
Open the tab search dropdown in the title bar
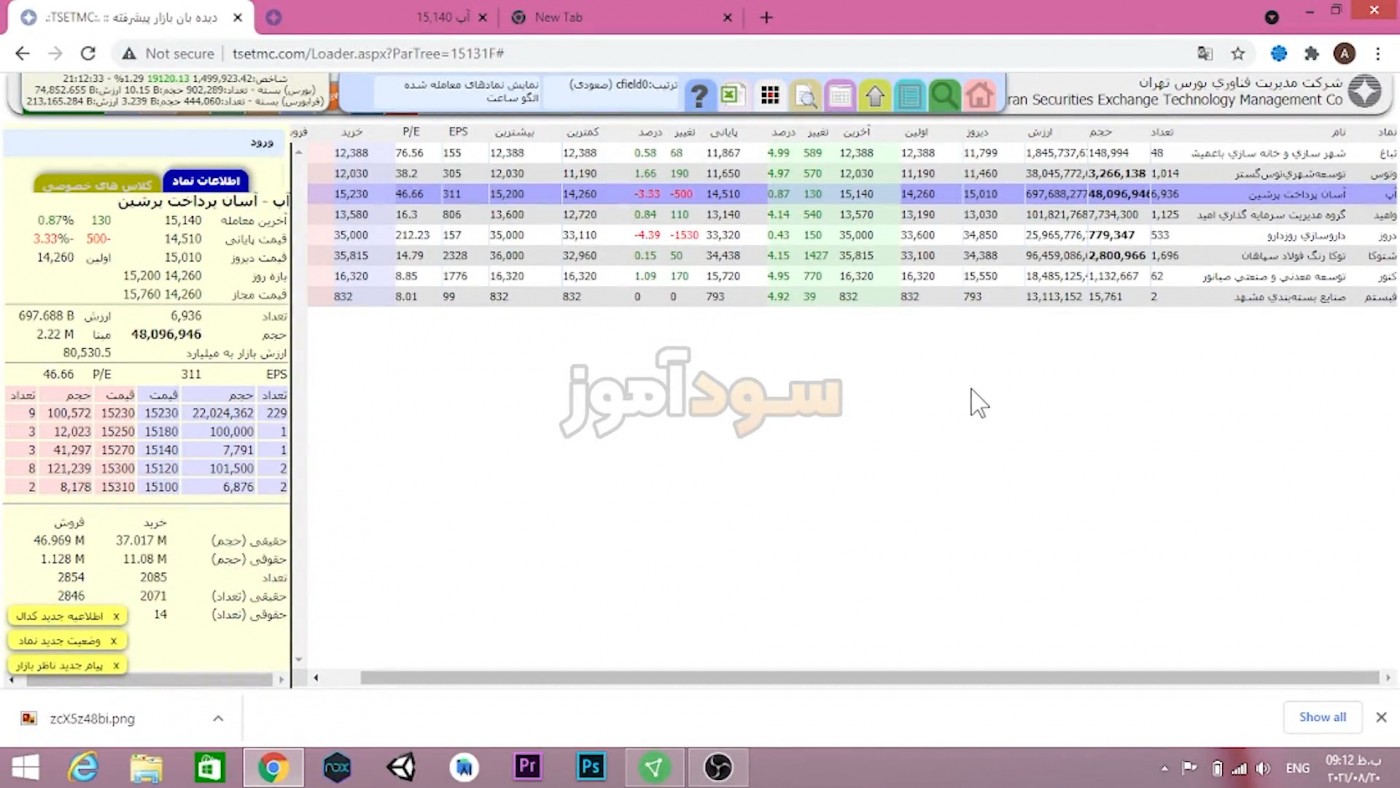[1272, 17]
